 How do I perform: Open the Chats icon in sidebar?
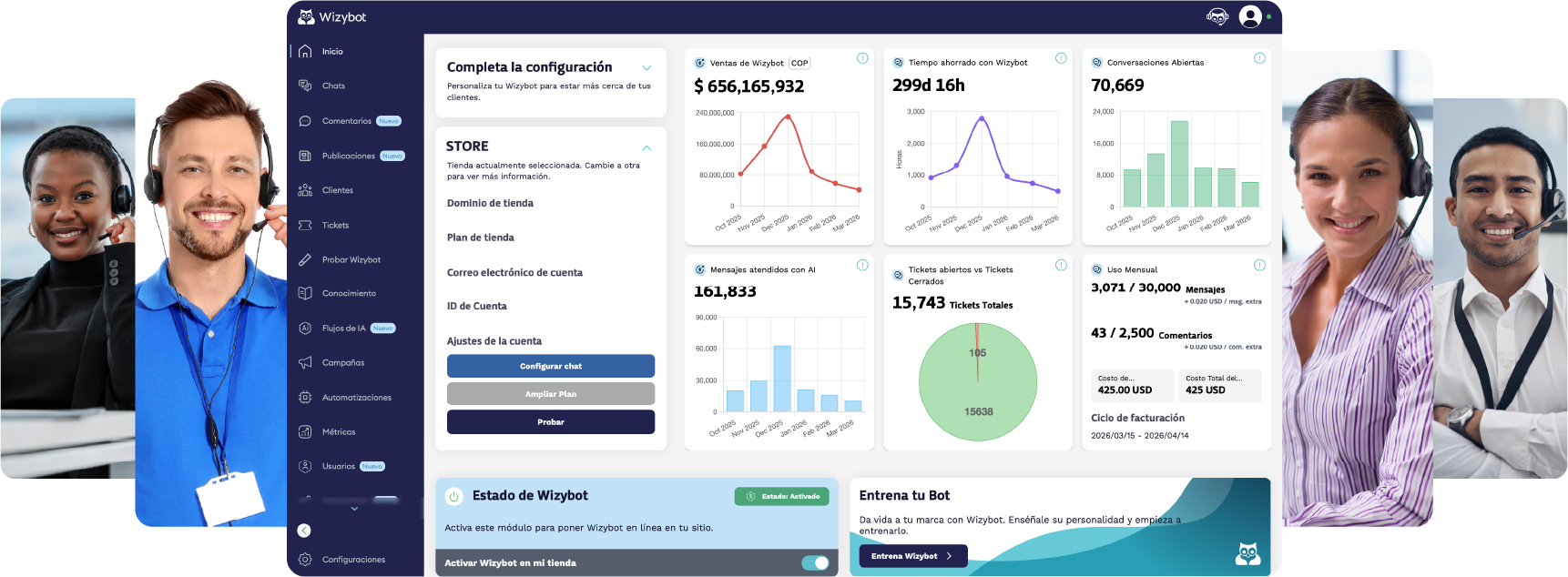click(x=305, y=86)
